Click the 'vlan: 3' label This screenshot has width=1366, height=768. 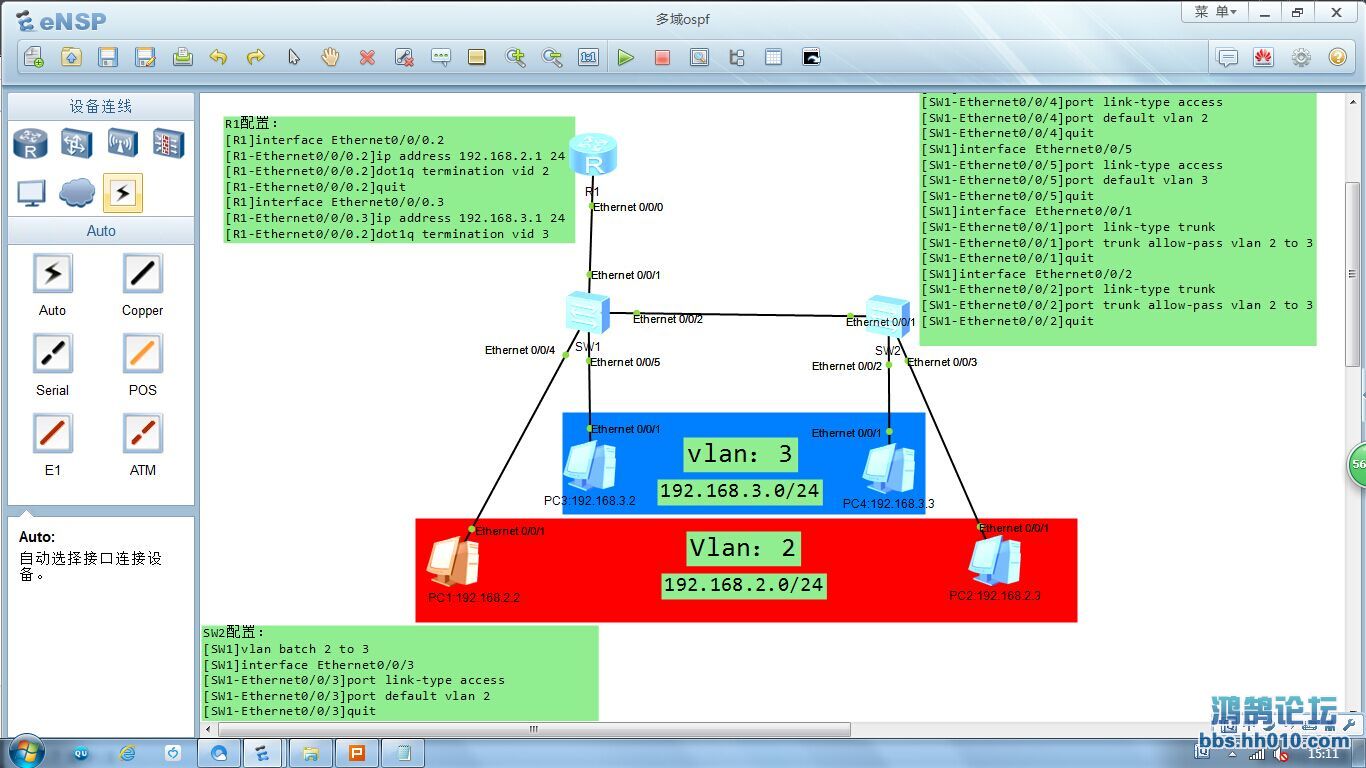(740, 454)
